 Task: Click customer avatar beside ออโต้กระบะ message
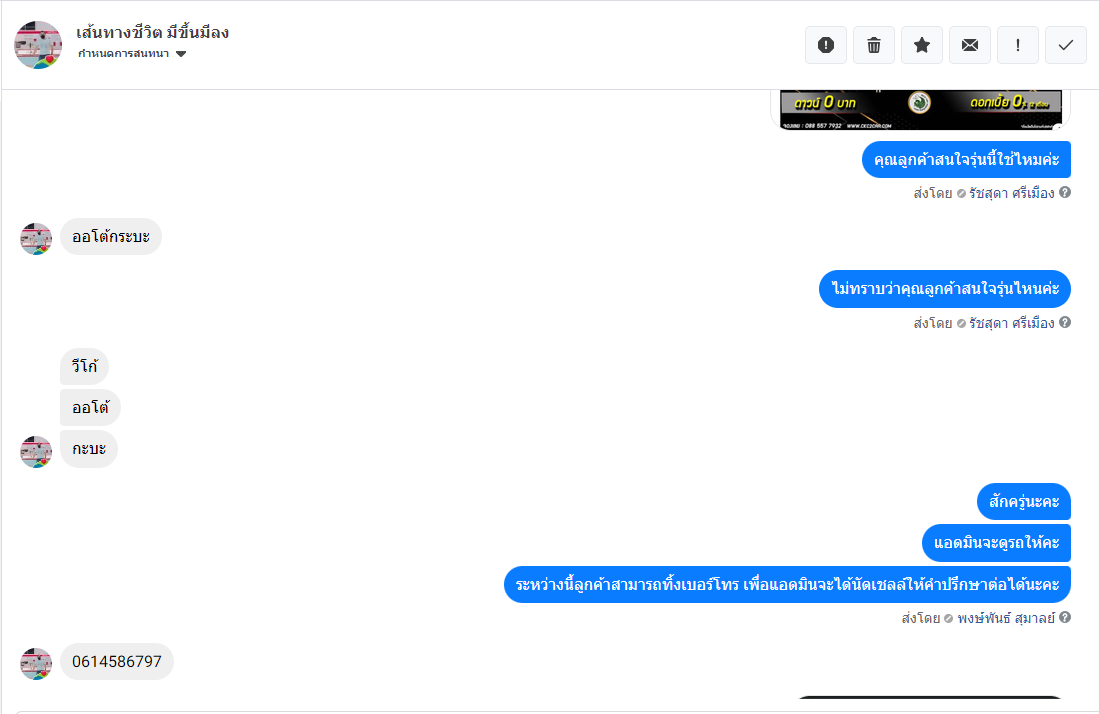click(x=36, y=239)
